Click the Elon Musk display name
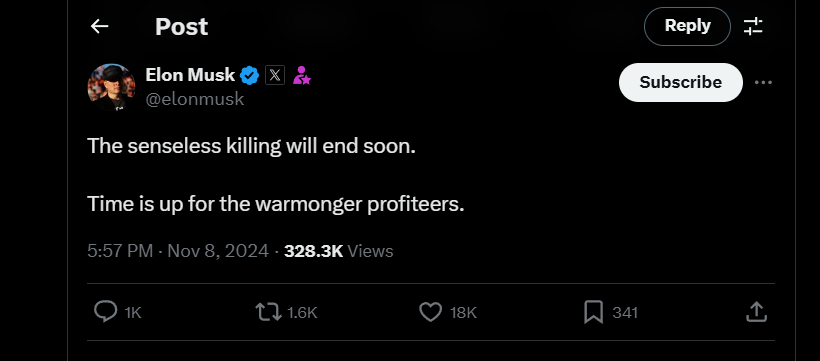 coord(190,75)
